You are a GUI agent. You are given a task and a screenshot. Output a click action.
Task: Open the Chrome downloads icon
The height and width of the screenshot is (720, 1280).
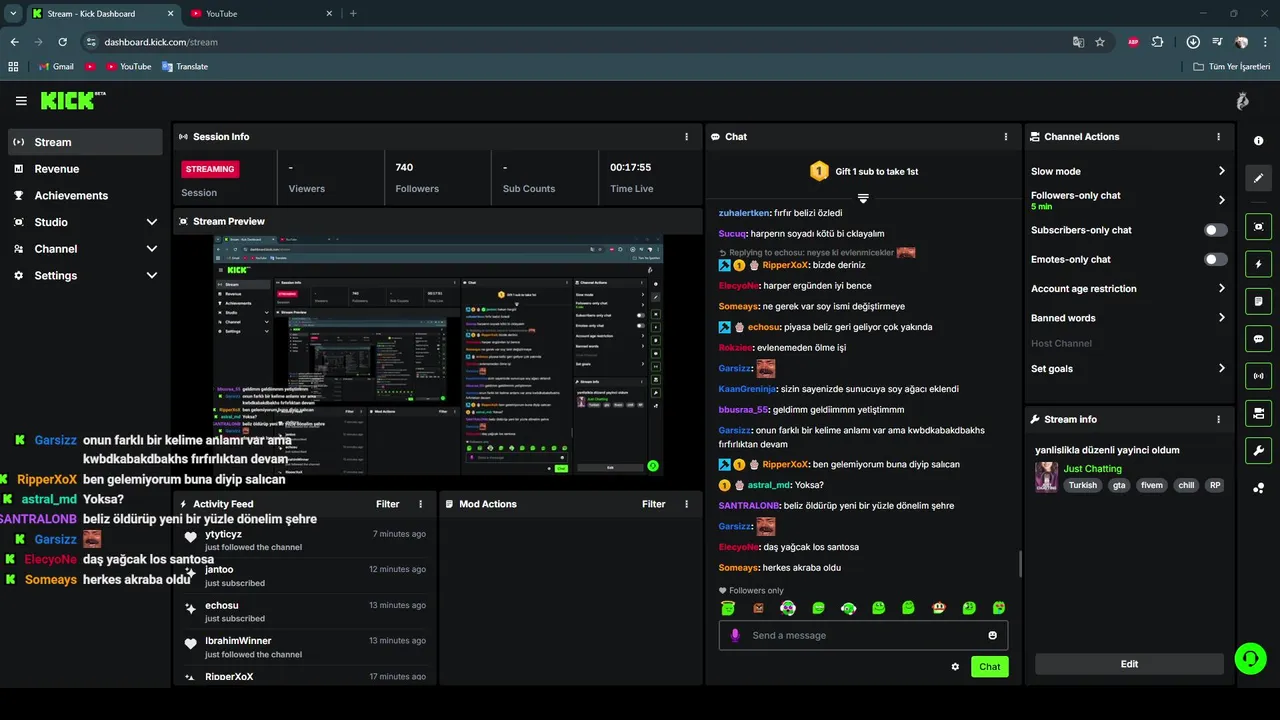(x=1193, y=42)
